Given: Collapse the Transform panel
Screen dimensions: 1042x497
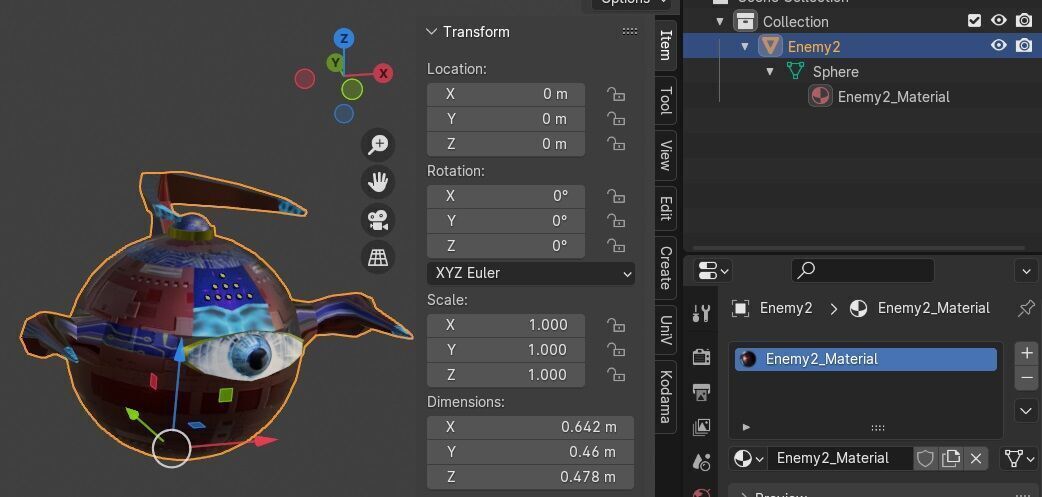Looking at the screenshot, I should (431, 32).
